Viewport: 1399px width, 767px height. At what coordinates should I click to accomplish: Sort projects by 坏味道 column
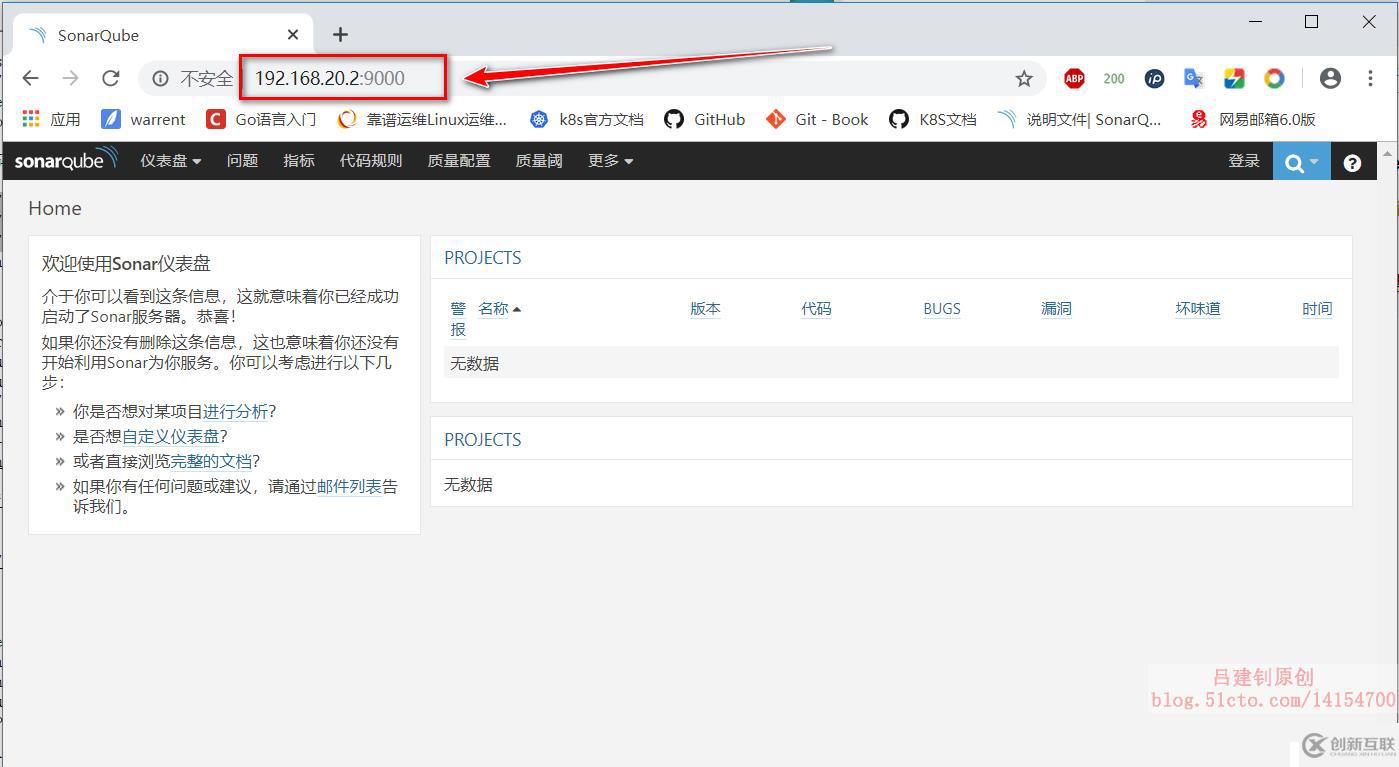(1198, 309)
